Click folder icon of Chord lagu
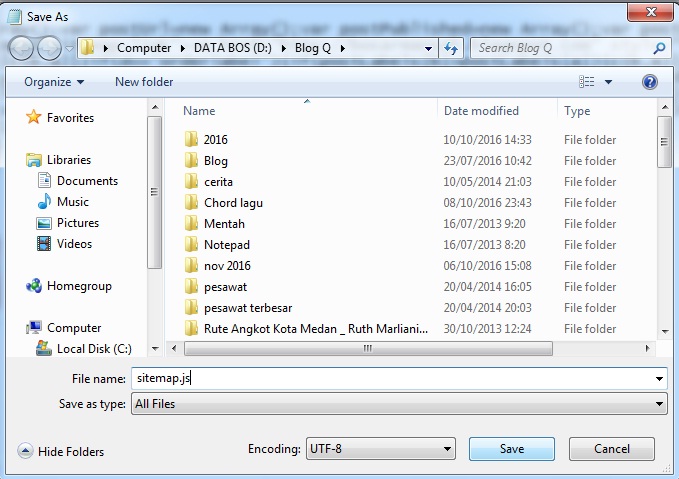The width and height of the screenshot is (679, 479). 191,202
